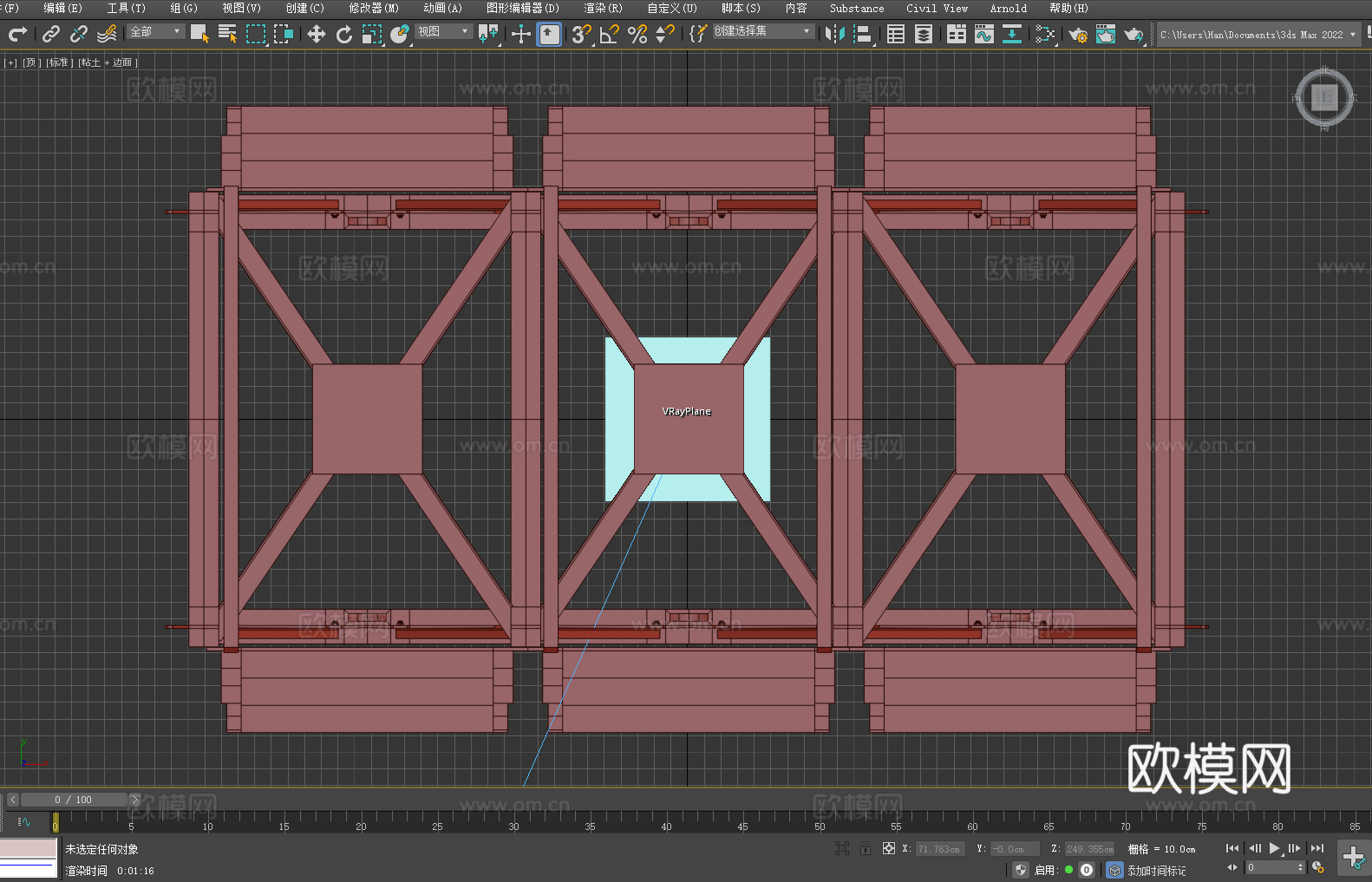Screen dimensions: 1372x882
Task: Open the Rendered Frame Window icon
Action: pyautogui.click(x=1106, y=34)
